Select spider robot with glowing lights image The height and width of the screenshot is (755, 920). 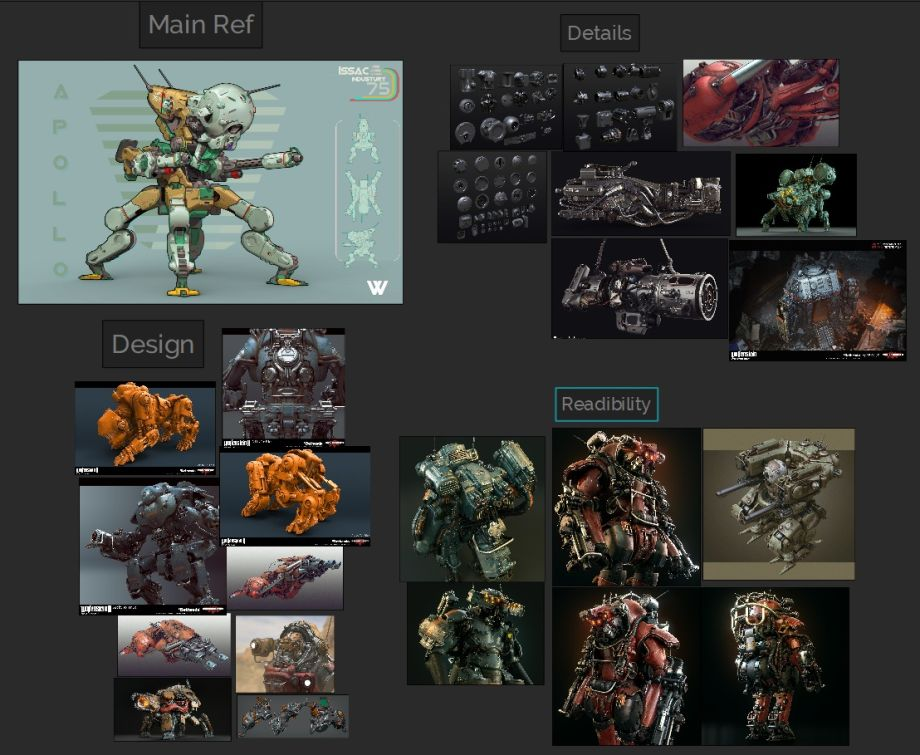pyautogui.click(x=172, y=709)
